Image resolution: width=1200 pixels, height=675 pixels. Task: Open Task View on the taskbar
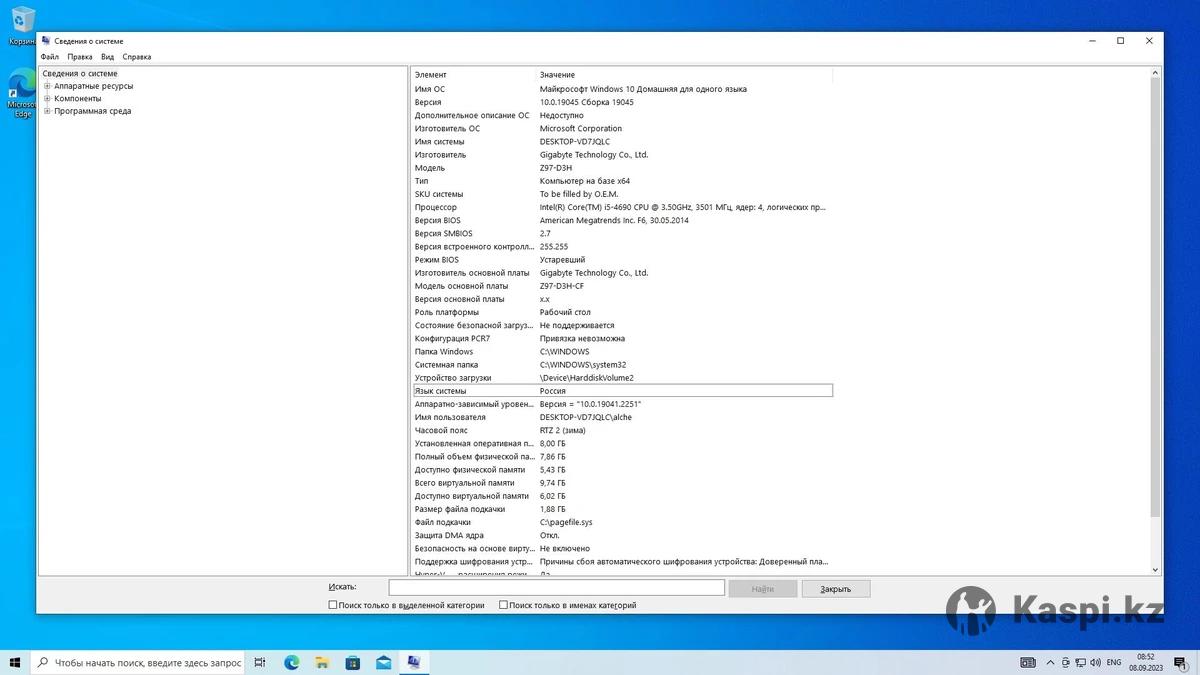pos(260,662)
